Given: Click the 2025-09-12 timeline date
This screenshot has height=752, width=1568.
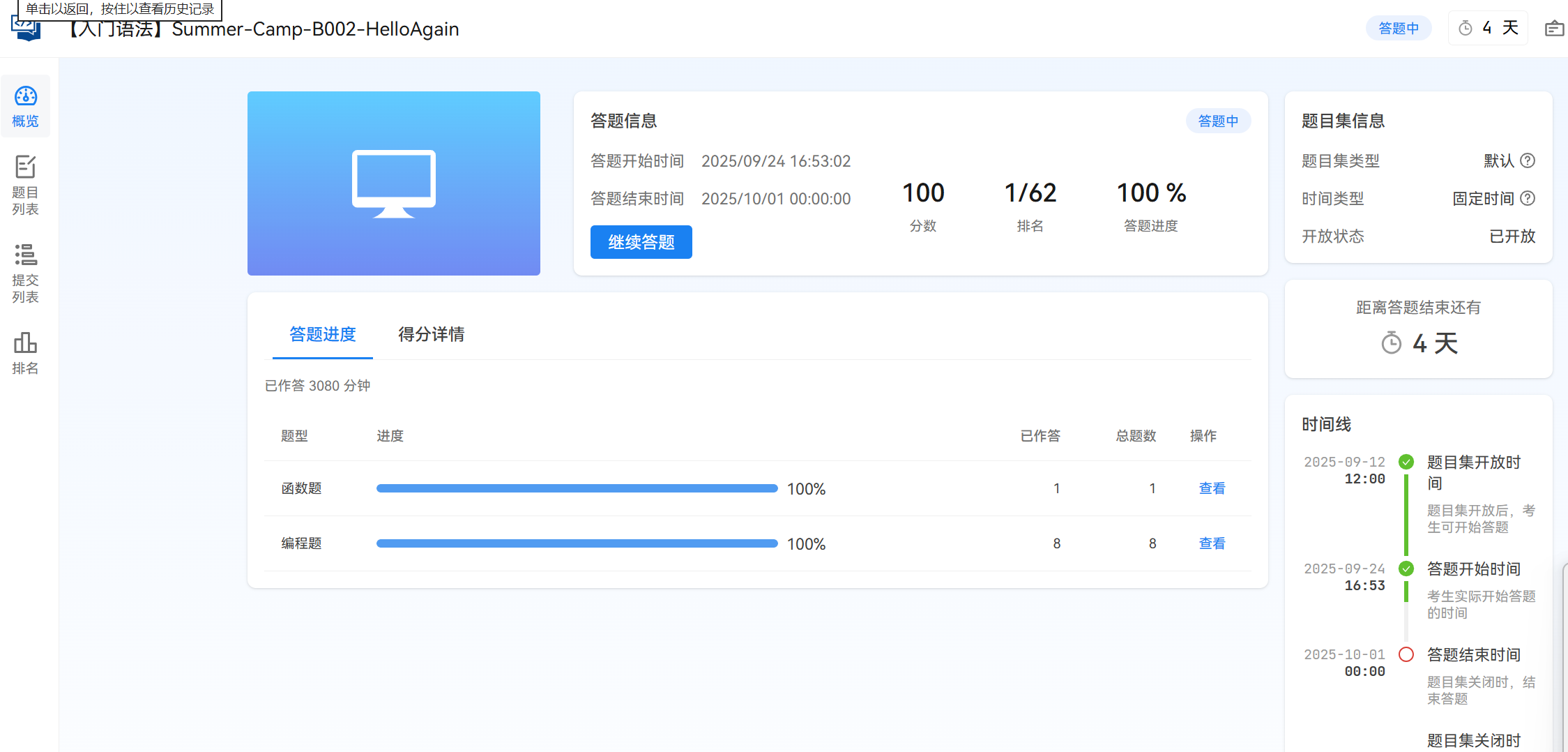Looking at the screenshot, I should click(x=1344, y=462).
